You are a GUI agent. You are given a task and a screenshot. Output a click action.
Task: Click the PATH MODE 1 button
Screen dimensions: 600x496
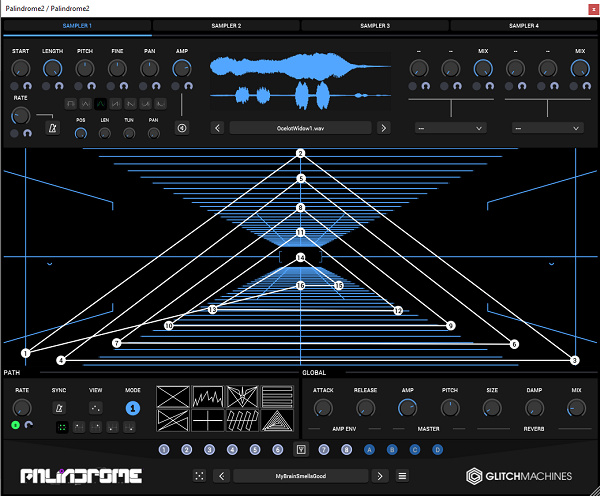[133, 408]
